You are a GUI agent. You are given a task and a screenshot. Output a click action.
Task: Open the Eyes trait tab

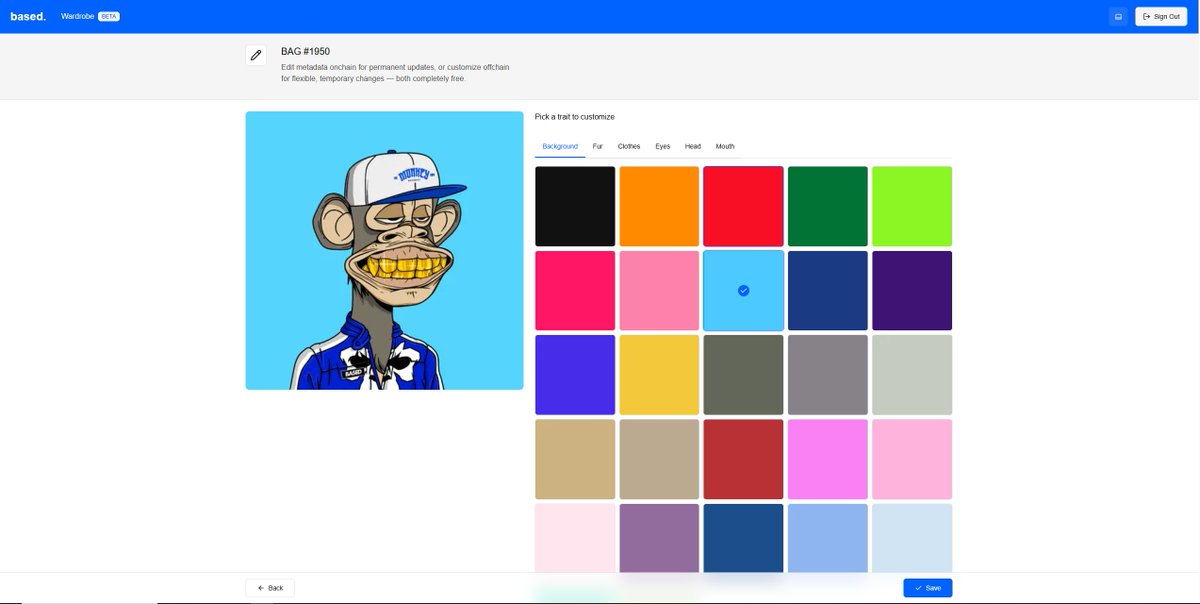pos(663,146)
